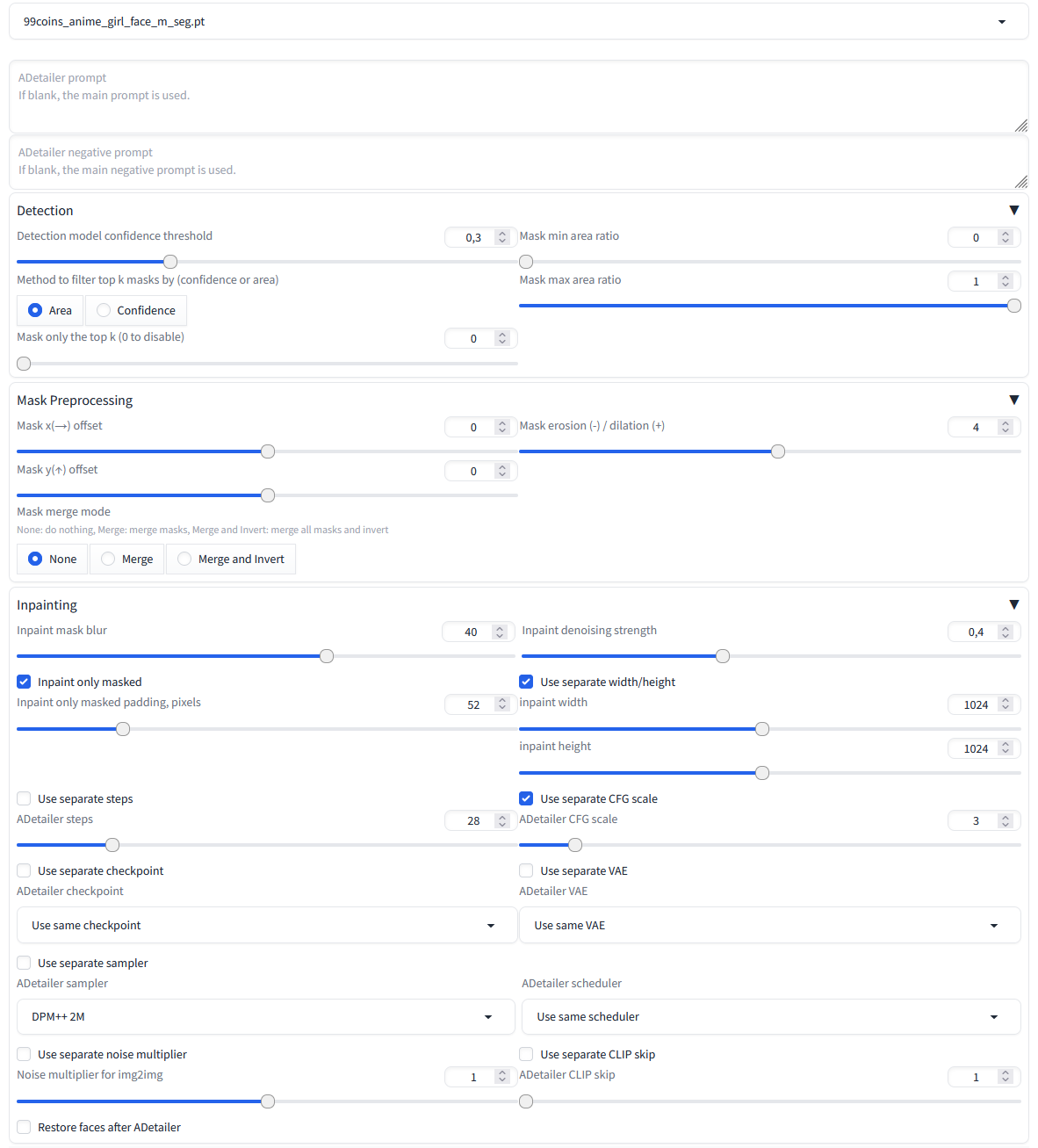Open the ADetailer VAE dropdown

(993, 926)
